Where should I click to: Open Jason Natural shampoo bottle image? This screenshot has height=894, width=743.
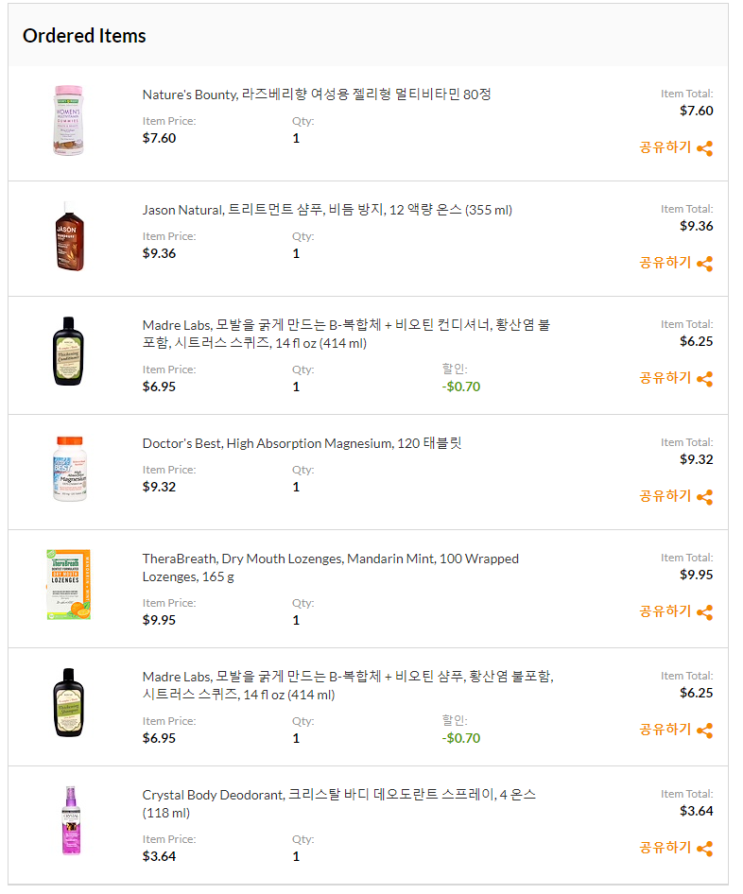pyautogui.click(x=68, y=237)
